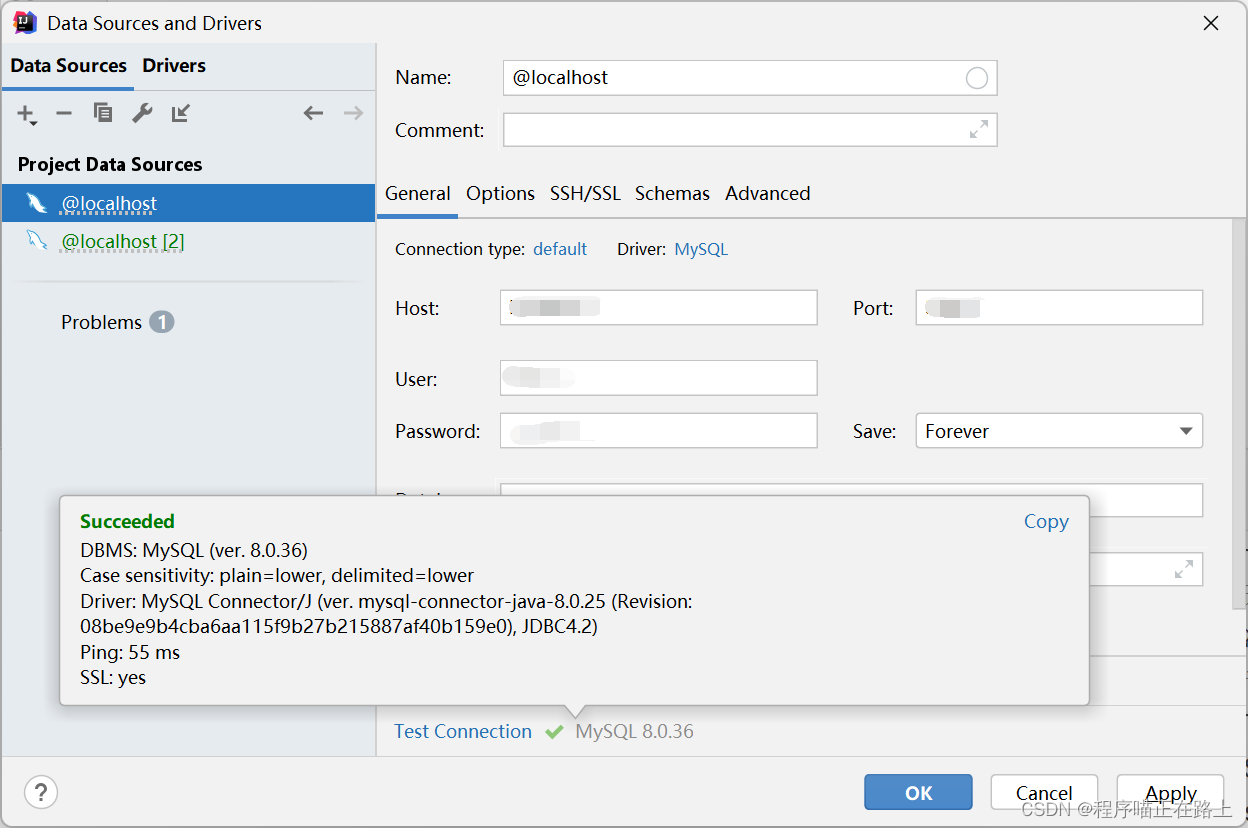Add a new data source with plus icon
This screenshot has height=828, width=1248.
click(x=26, y=114)
